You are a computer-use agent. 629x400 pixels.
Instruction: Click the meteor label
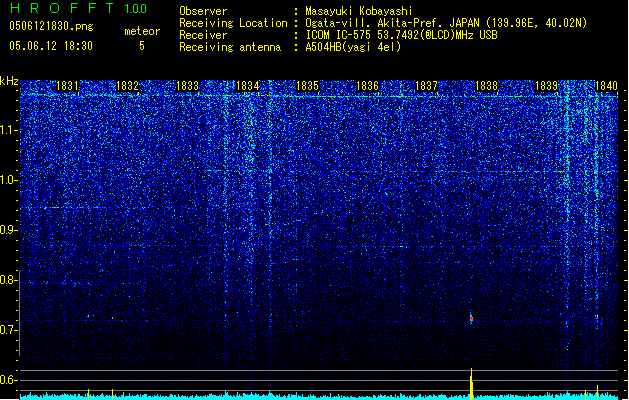click(142, 31)
